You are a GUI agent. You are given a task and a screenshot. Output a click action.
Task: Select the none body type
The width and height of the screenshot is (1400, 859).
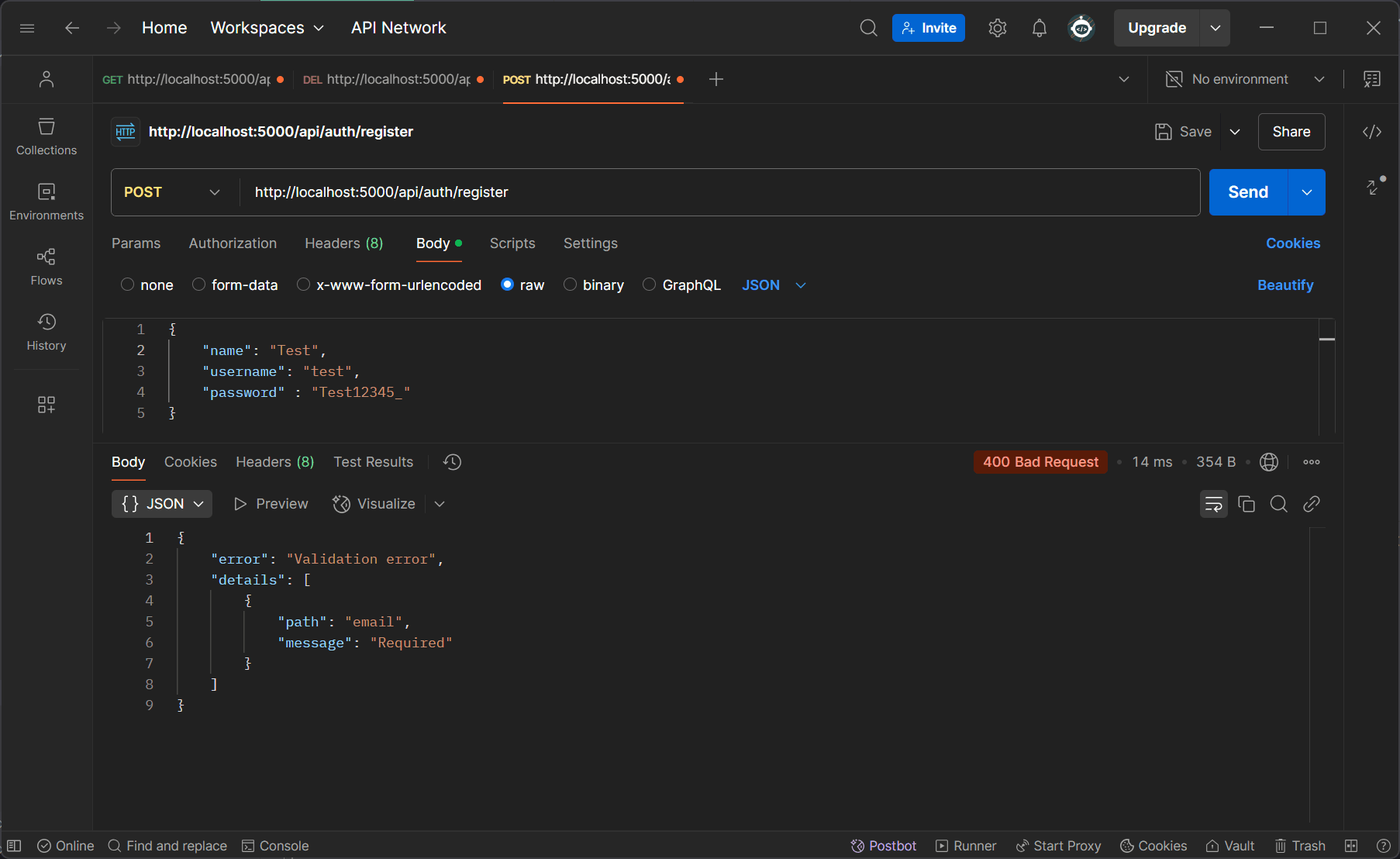pos(128,285)
